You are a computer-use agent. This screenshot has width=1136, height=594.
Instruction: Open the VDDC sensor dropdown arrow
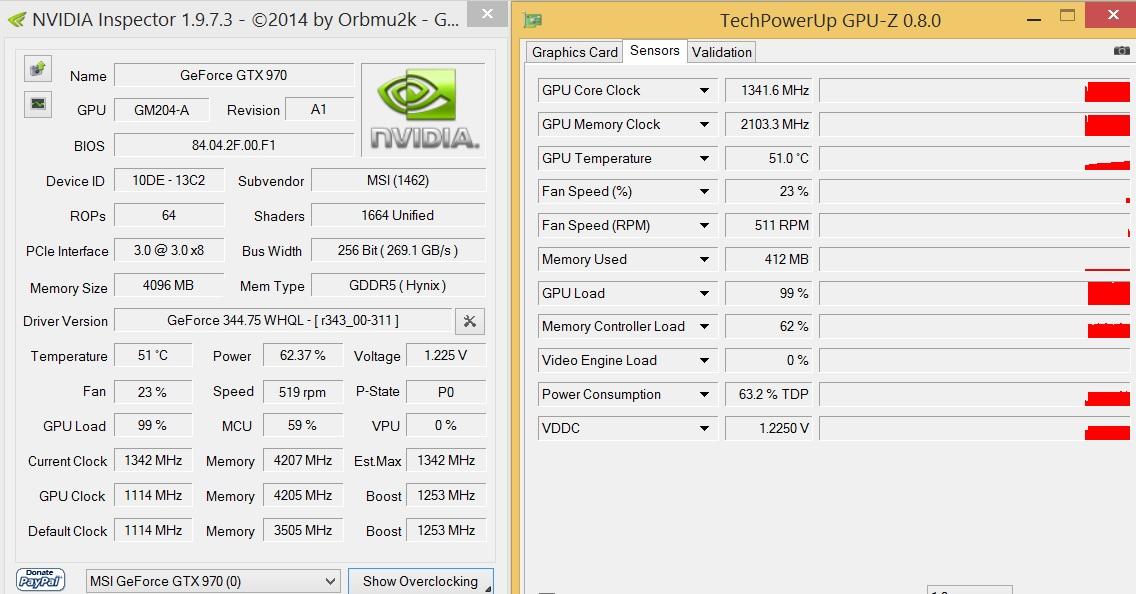click(x=704, y=429)
